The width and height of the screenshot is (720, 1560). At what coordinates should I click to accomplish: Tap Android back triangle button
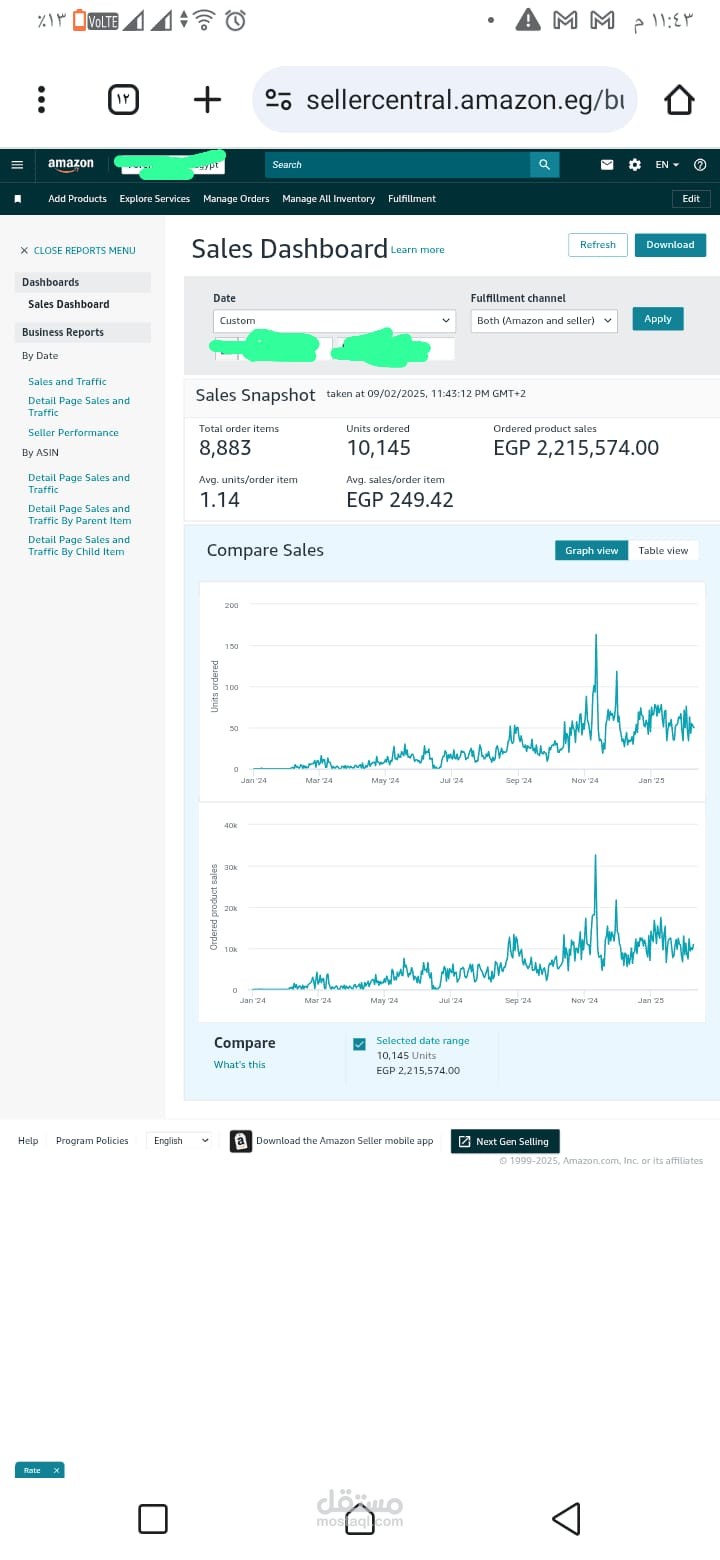pos(566,1519)
